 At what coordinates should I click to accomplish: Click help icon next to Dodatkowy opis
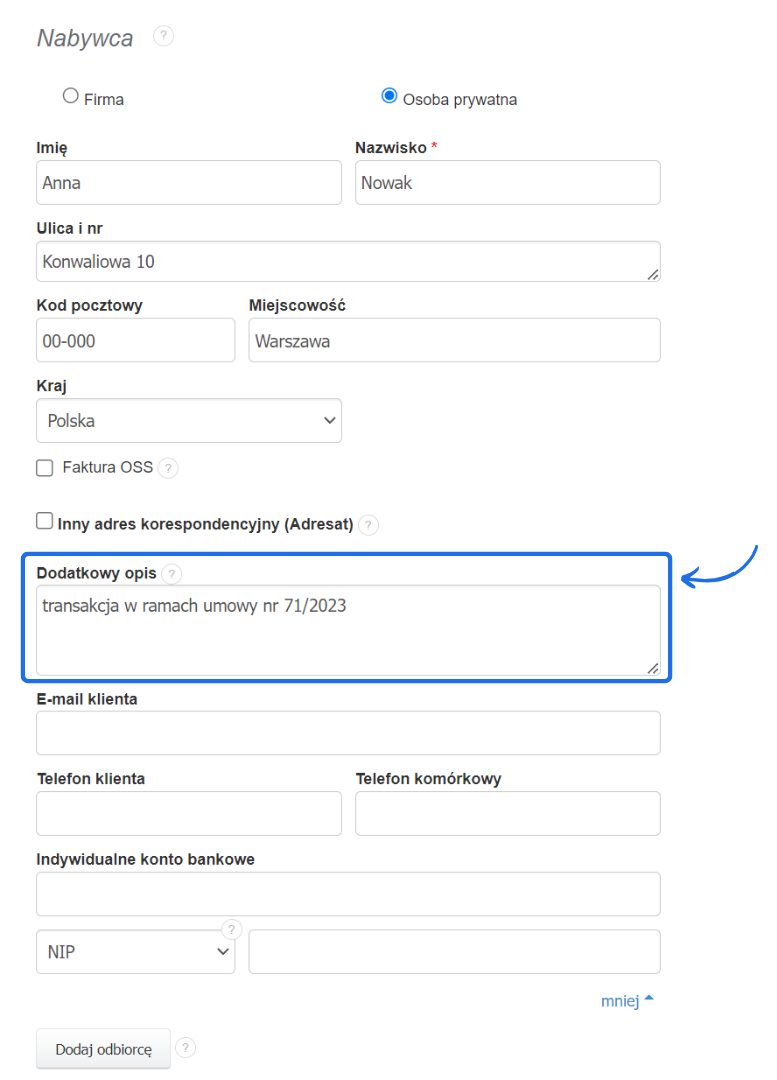(172, 574)
